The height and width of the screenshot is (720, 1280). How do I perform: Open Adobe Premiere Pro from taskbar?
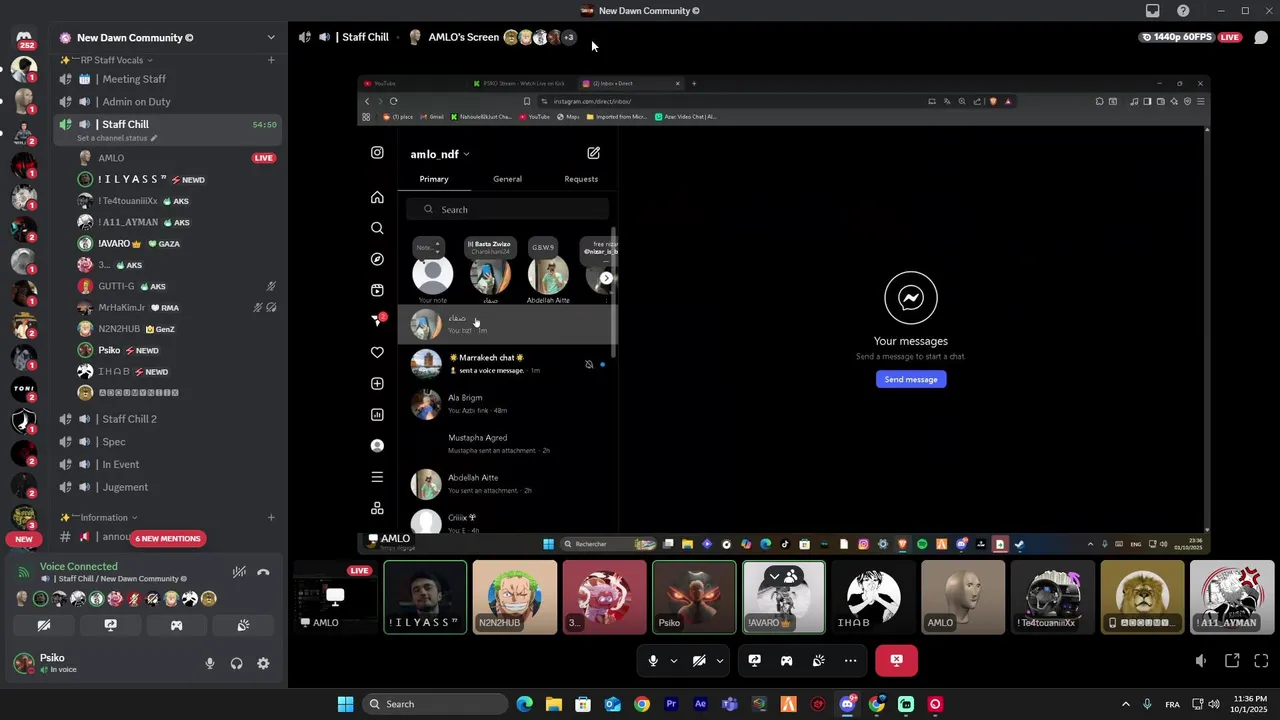671,704
